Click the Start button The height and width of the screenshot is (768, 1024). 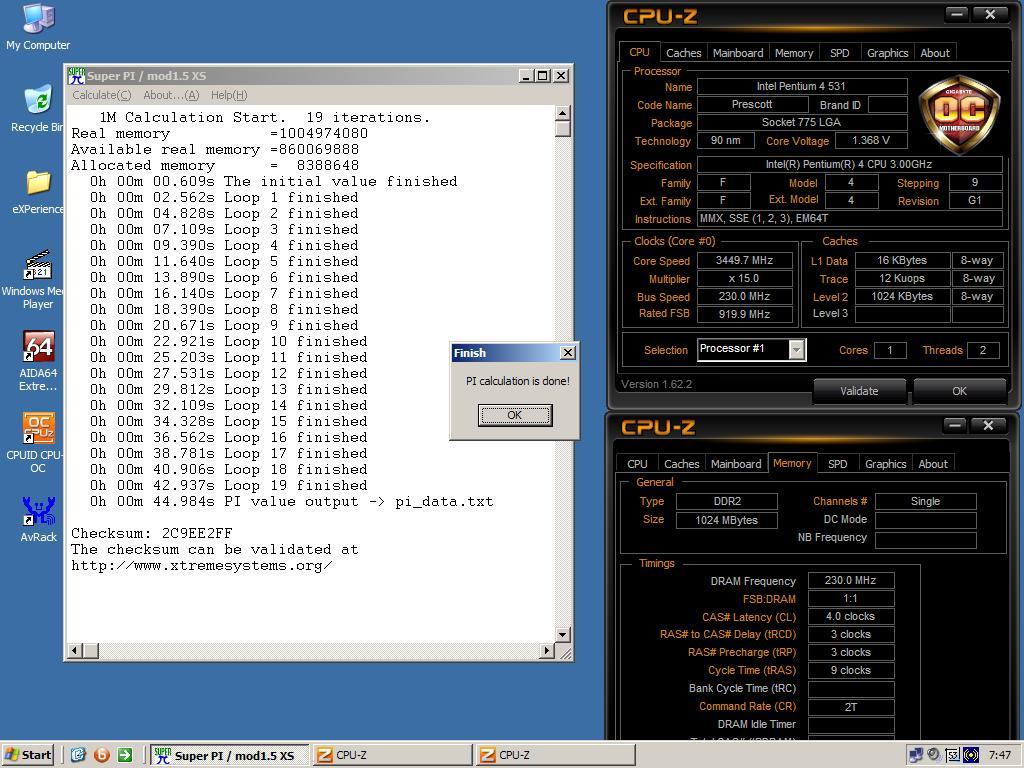28,755
